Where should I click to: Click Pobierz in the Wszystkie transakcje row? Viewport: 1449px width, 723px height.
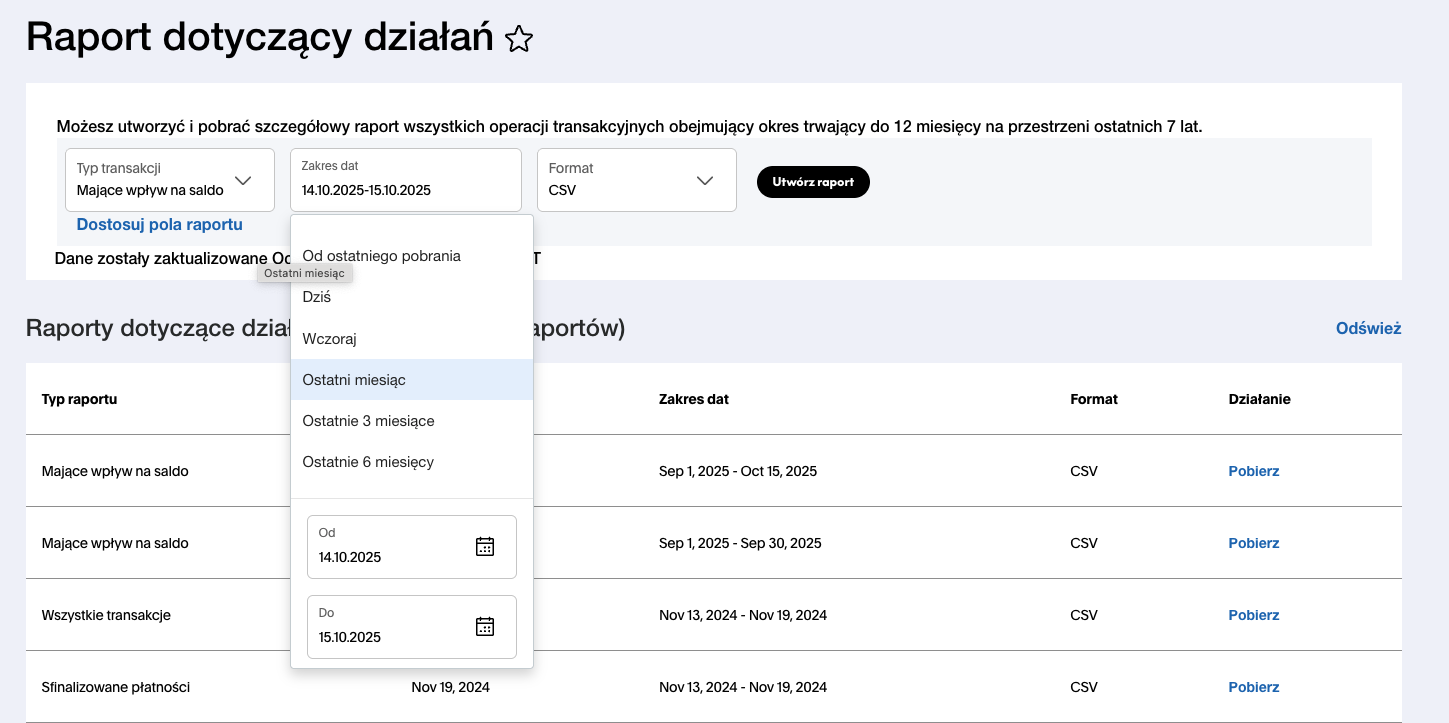1253,615
